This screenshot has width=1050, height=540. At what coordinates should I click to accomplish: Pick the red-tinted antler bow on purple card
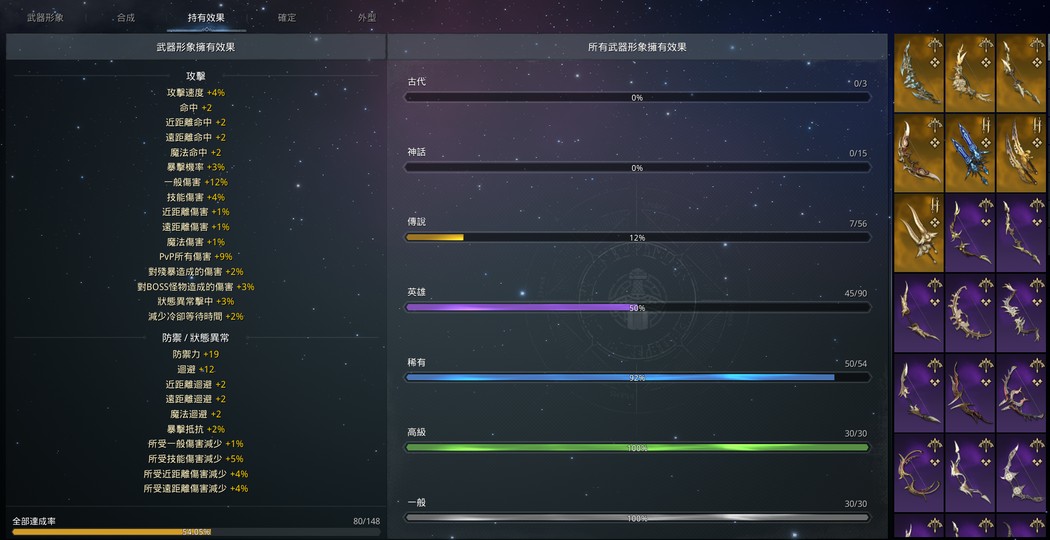coord(1021,393)
